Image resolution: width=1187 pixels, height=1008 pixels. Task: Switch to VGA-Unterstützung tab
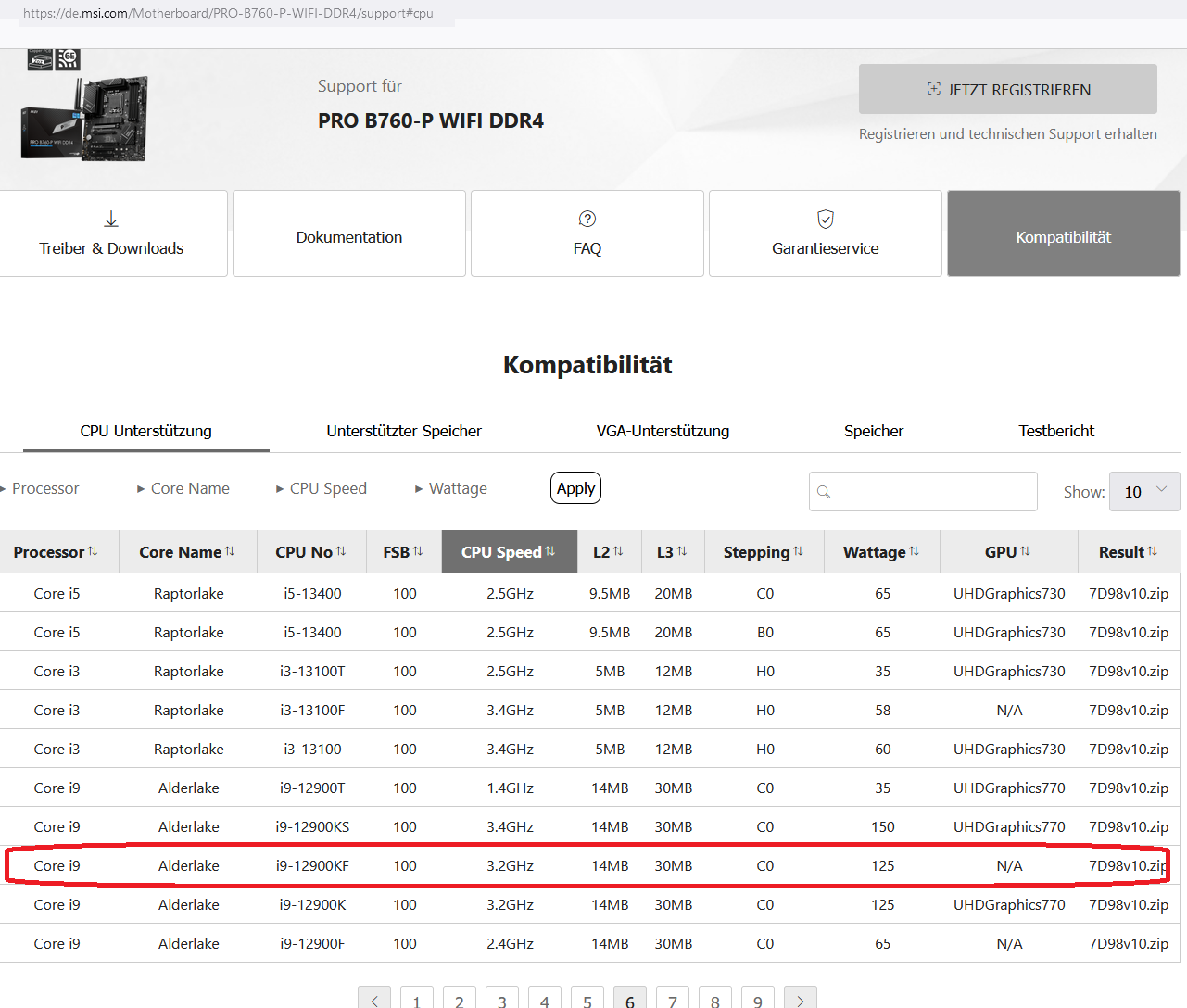[663, 431]
